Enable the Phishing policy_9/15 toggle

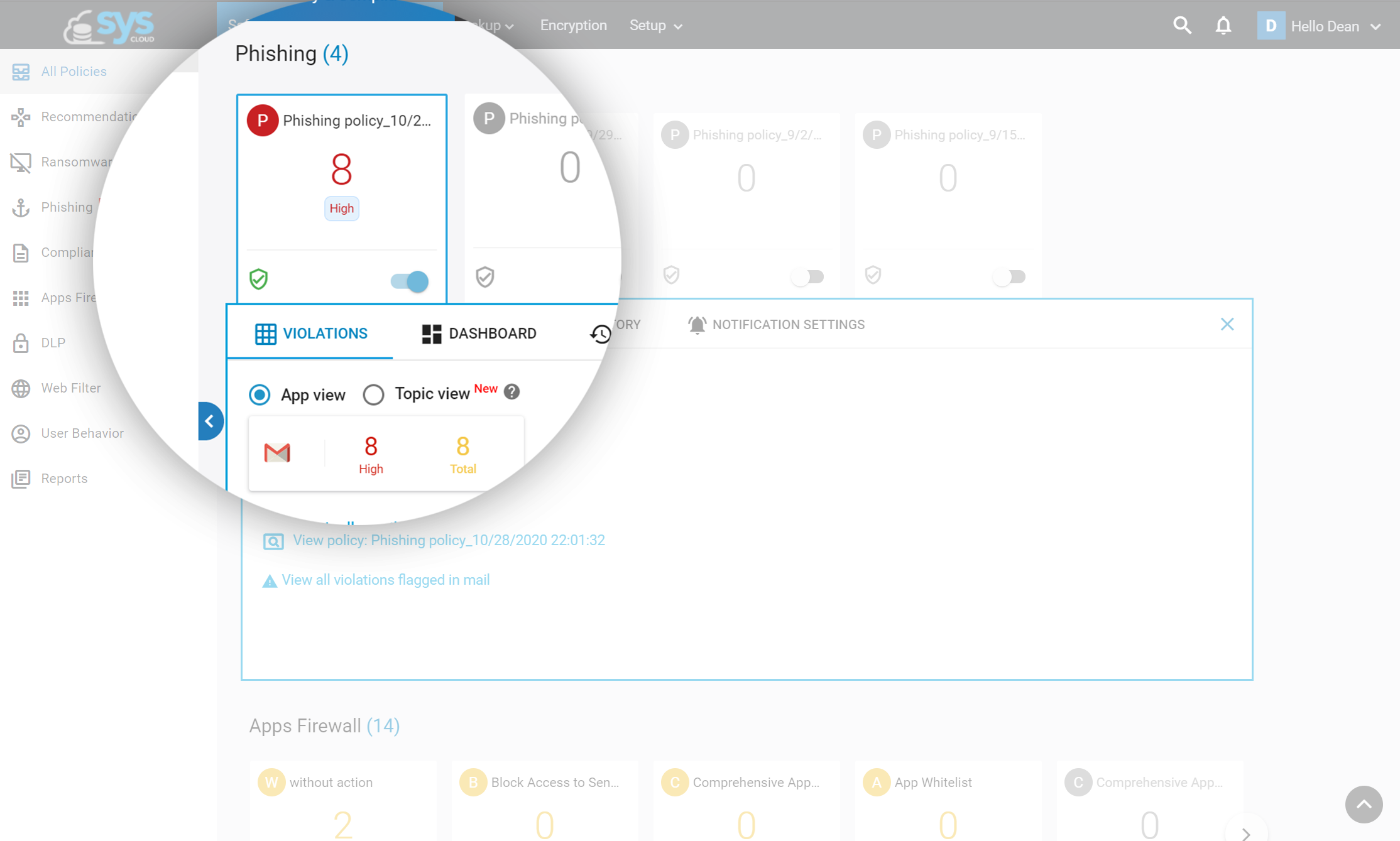(1010, 276)
